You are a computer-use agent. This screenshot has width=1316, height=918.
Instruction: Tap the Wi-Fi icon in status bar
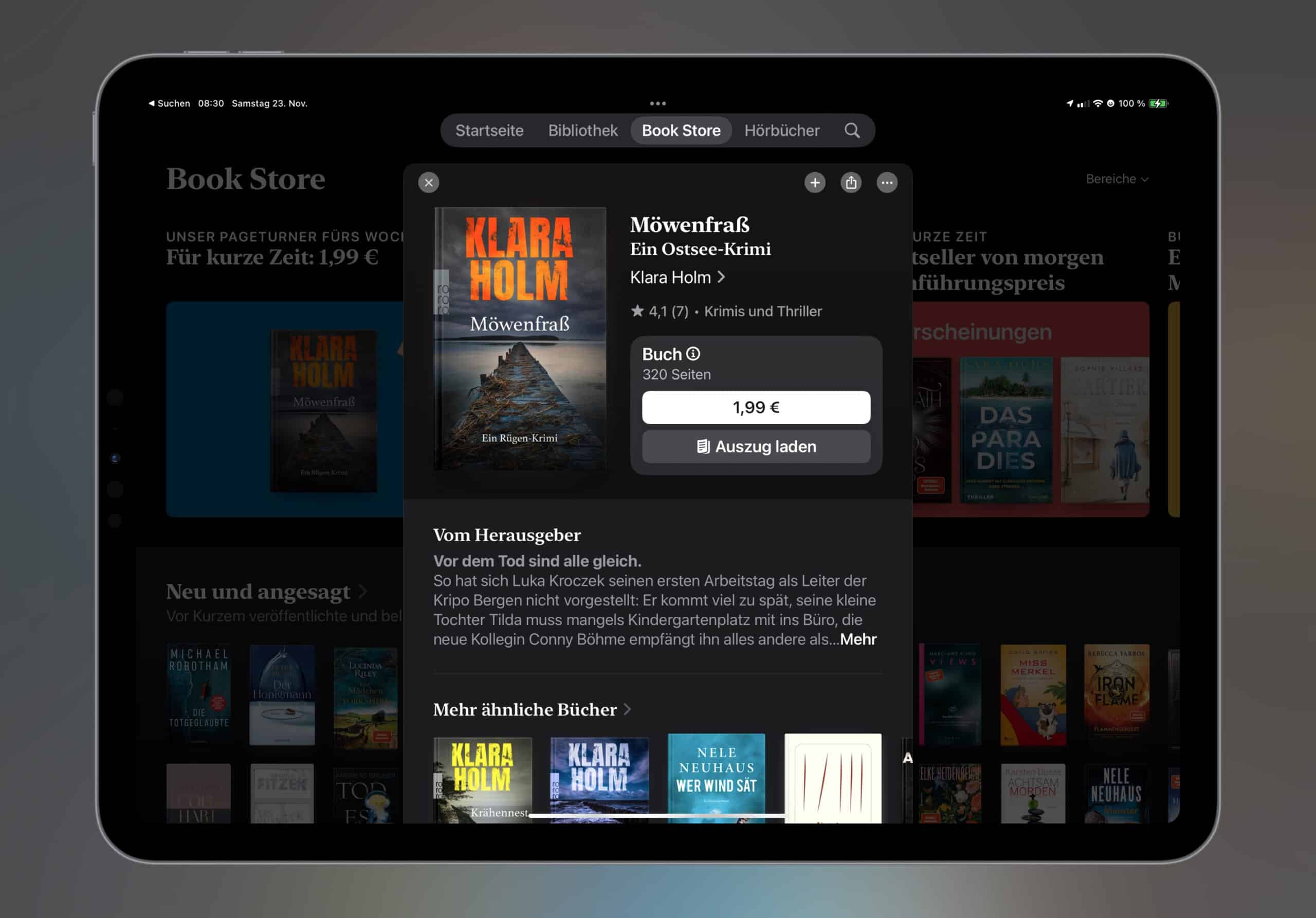(1098, 103)
